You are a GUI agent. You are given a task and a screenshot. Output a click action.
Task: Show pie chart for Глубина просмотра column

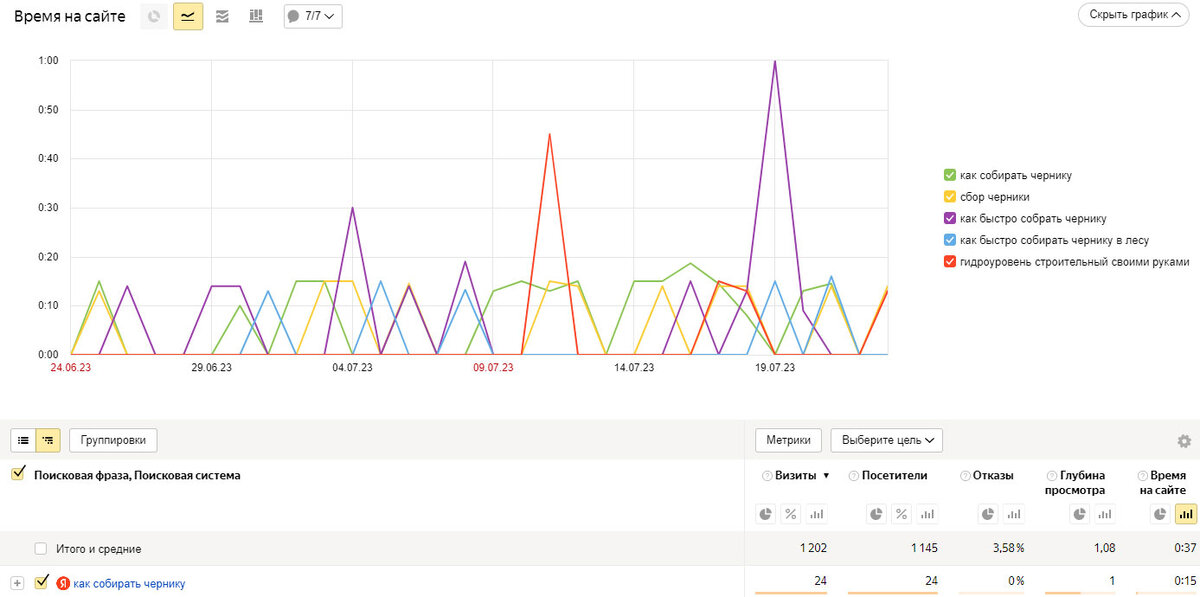[x=1080, y=514]
